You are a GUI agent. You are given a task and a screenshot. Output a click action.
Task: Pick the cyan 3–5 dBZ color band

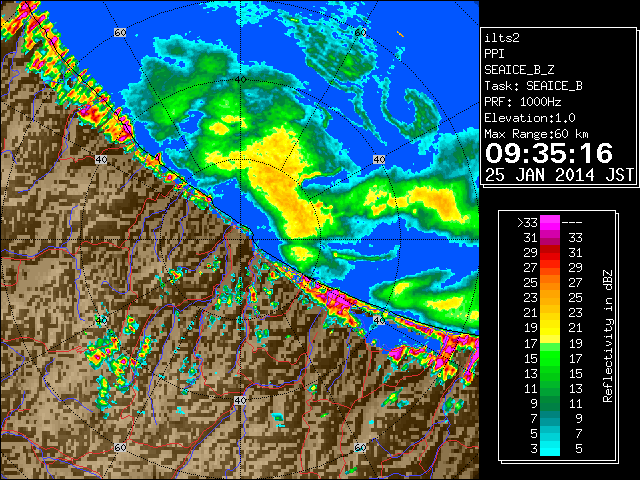pos(550,448)
